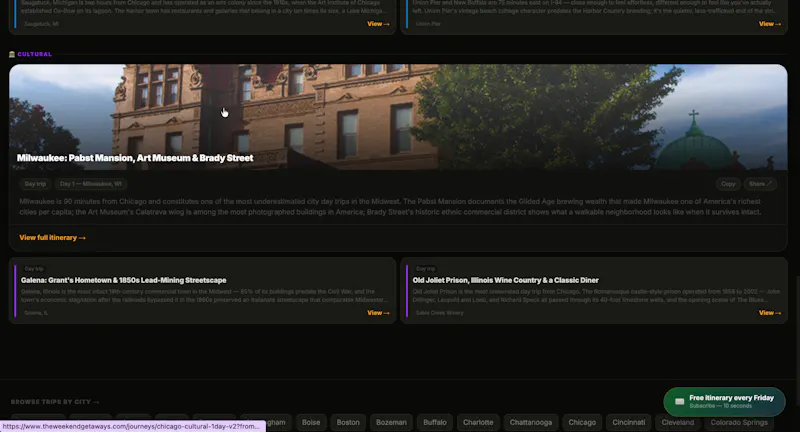
Task: Click Milwaukee description paragraph text
Action: pyautogui.click(x=390, y=207)
